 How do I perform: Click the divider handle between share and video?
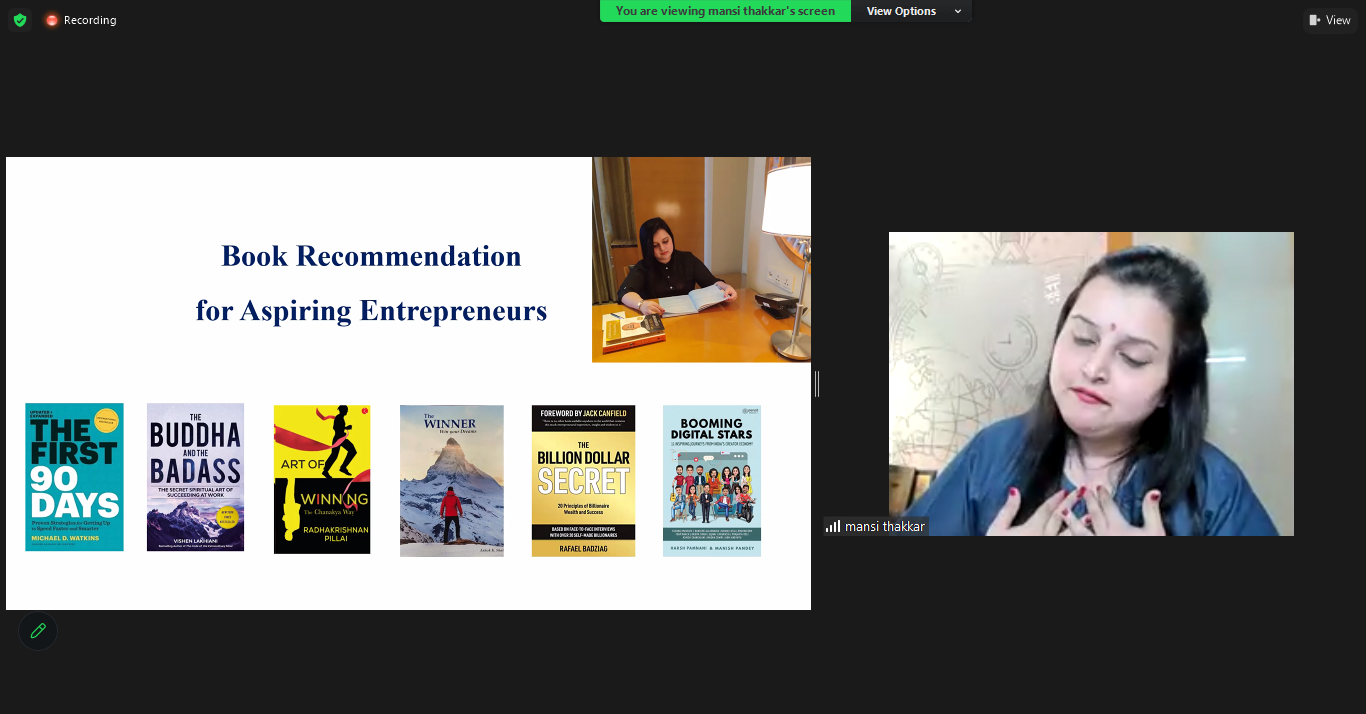[817, 383]
